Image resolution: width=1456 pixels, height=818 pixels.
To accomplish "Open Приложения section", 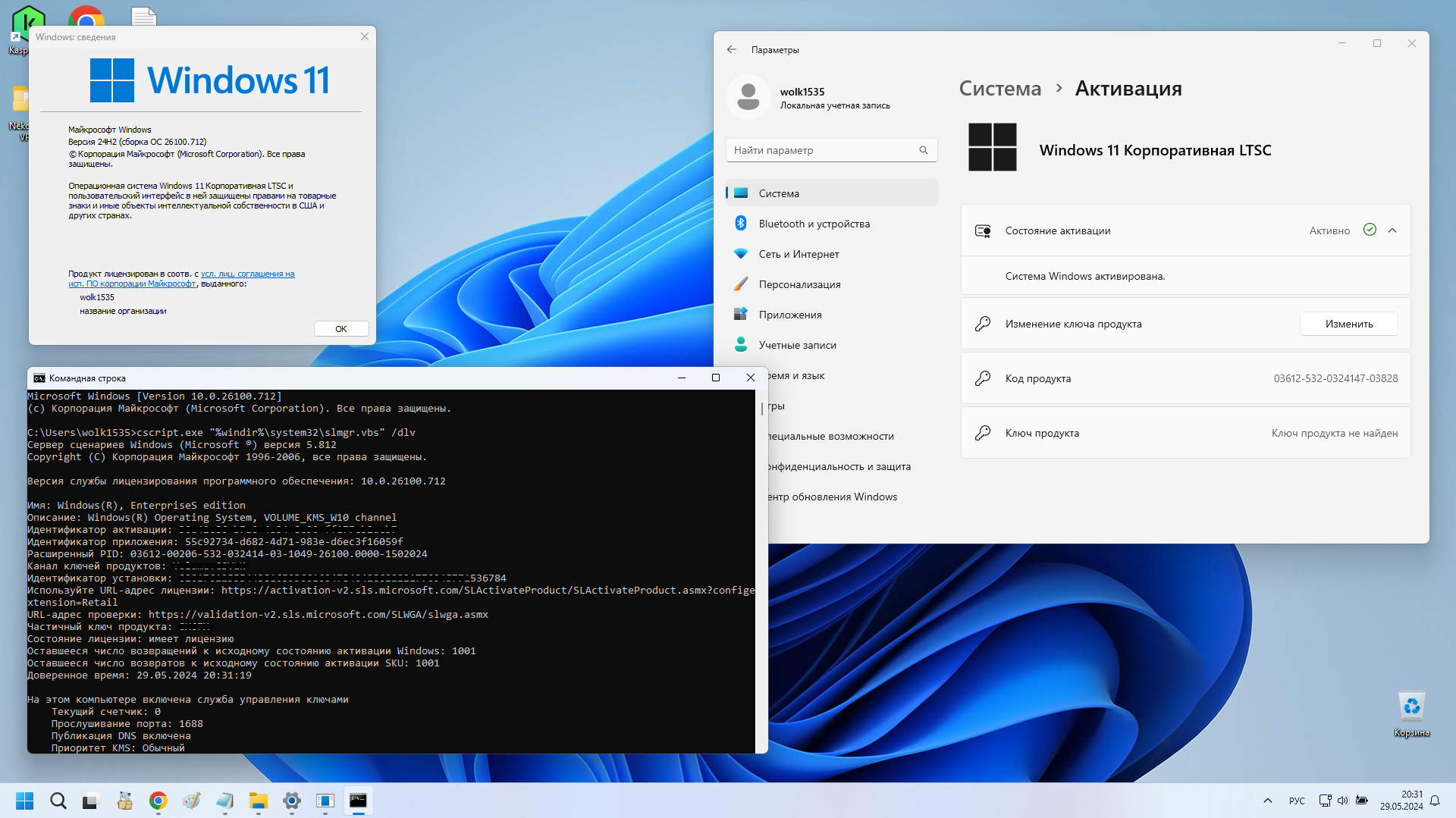I will point(832,315).
